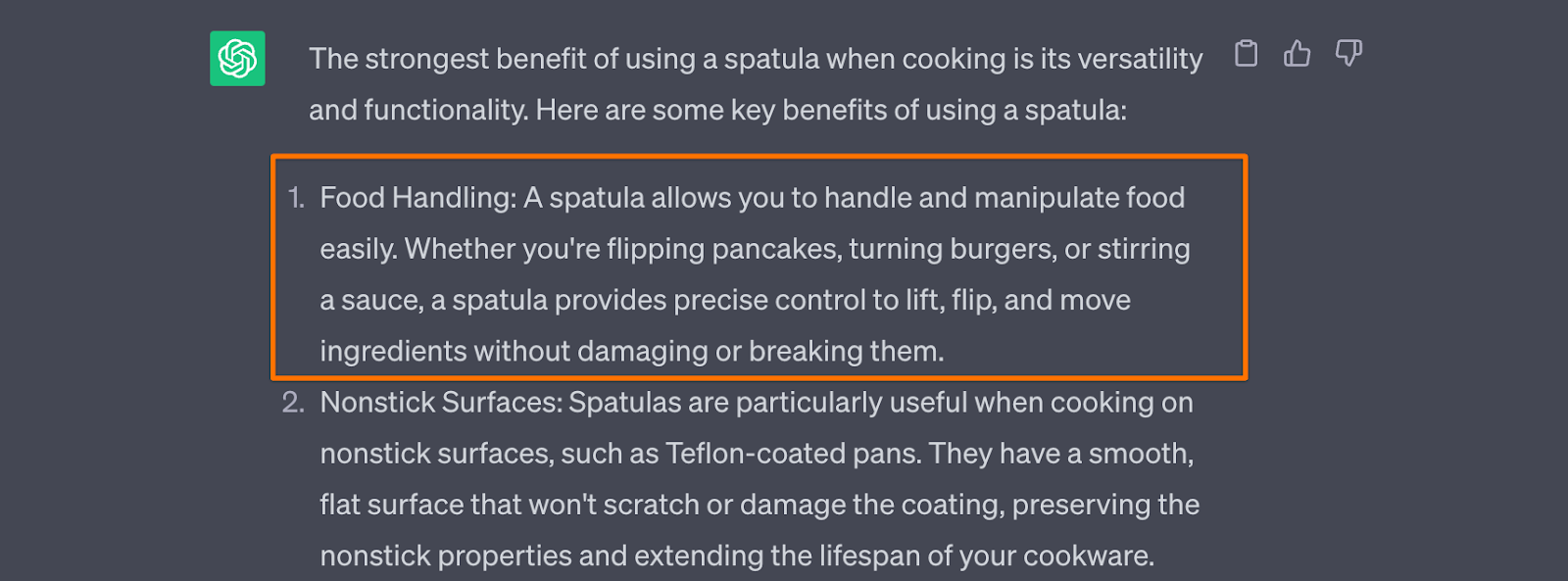
Task: Click the list number 1 marker
Action: 296,198
